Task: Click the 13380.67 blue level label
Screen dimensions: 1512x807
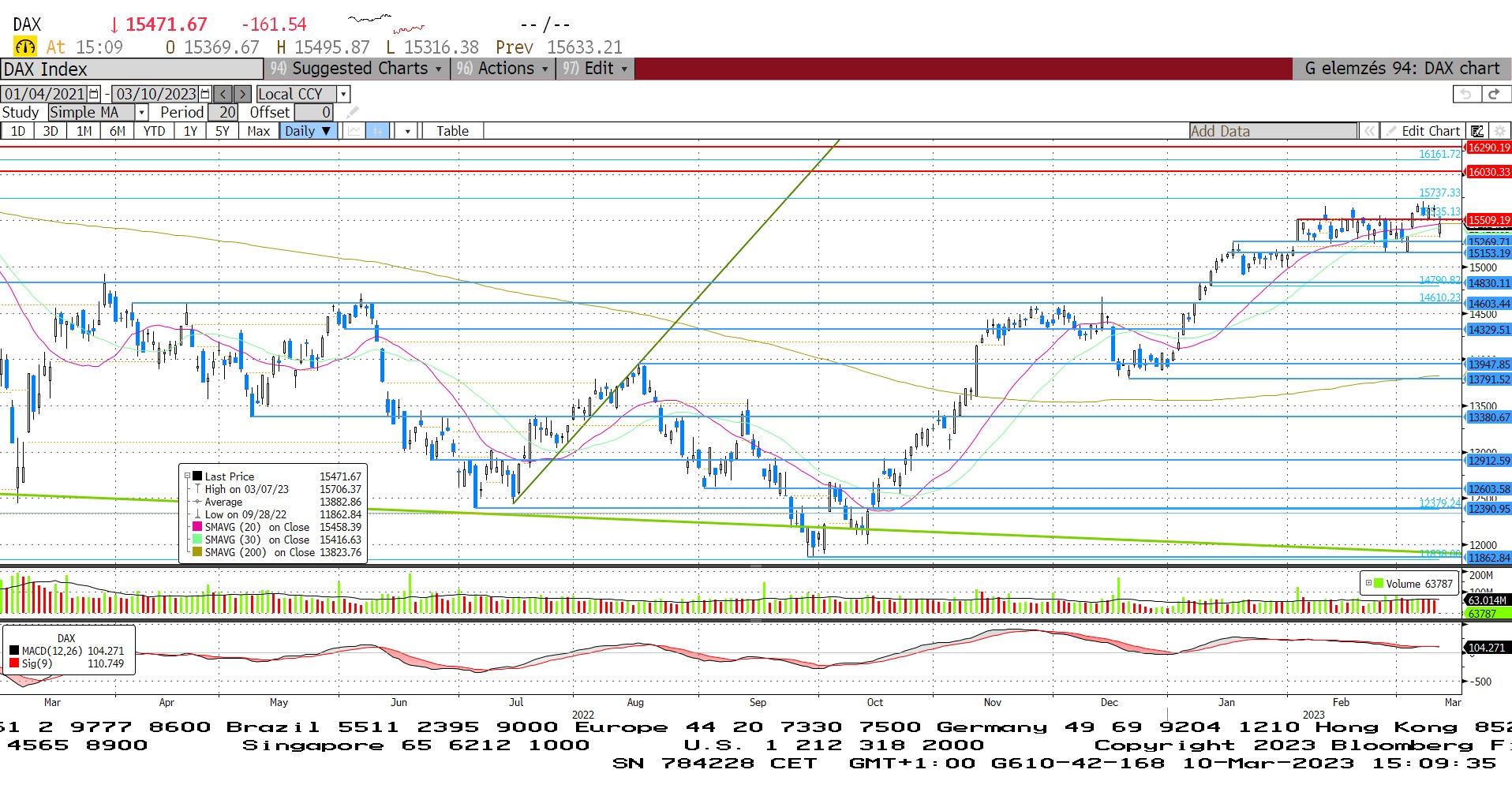Action: 1488,417
